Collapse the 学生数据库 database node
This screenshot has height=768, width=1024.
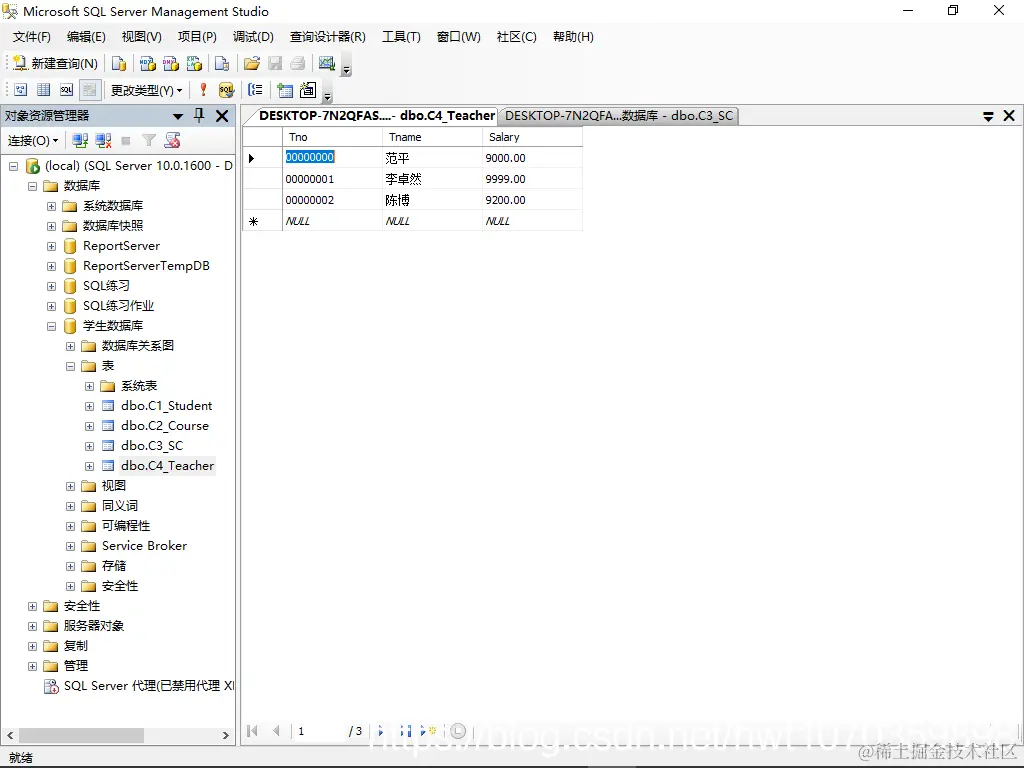click(51, 326)
